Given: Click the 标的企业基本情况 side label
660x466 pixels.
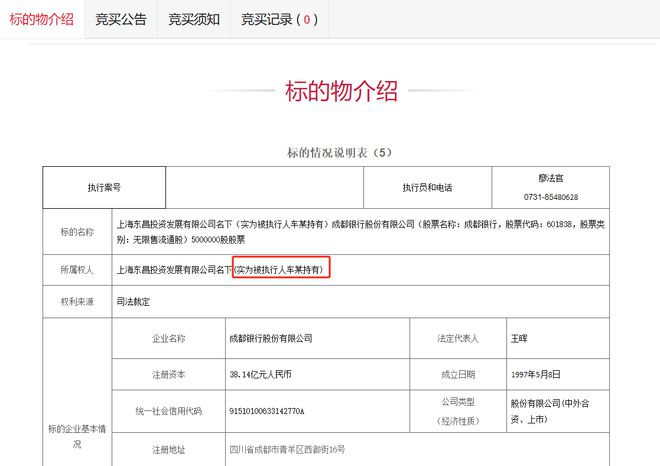Looking at the screenshot, I should pos(77,436).
